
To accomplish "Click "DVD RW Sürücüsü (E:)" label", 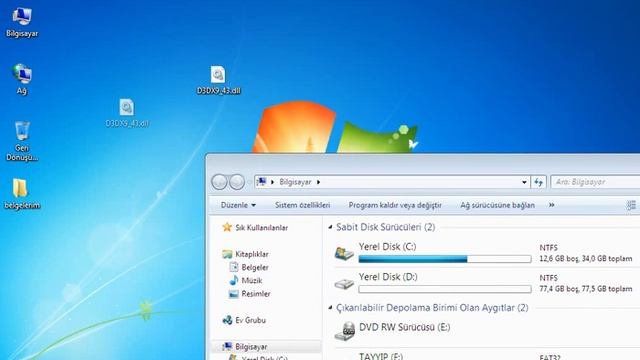I will coord(404,327).
